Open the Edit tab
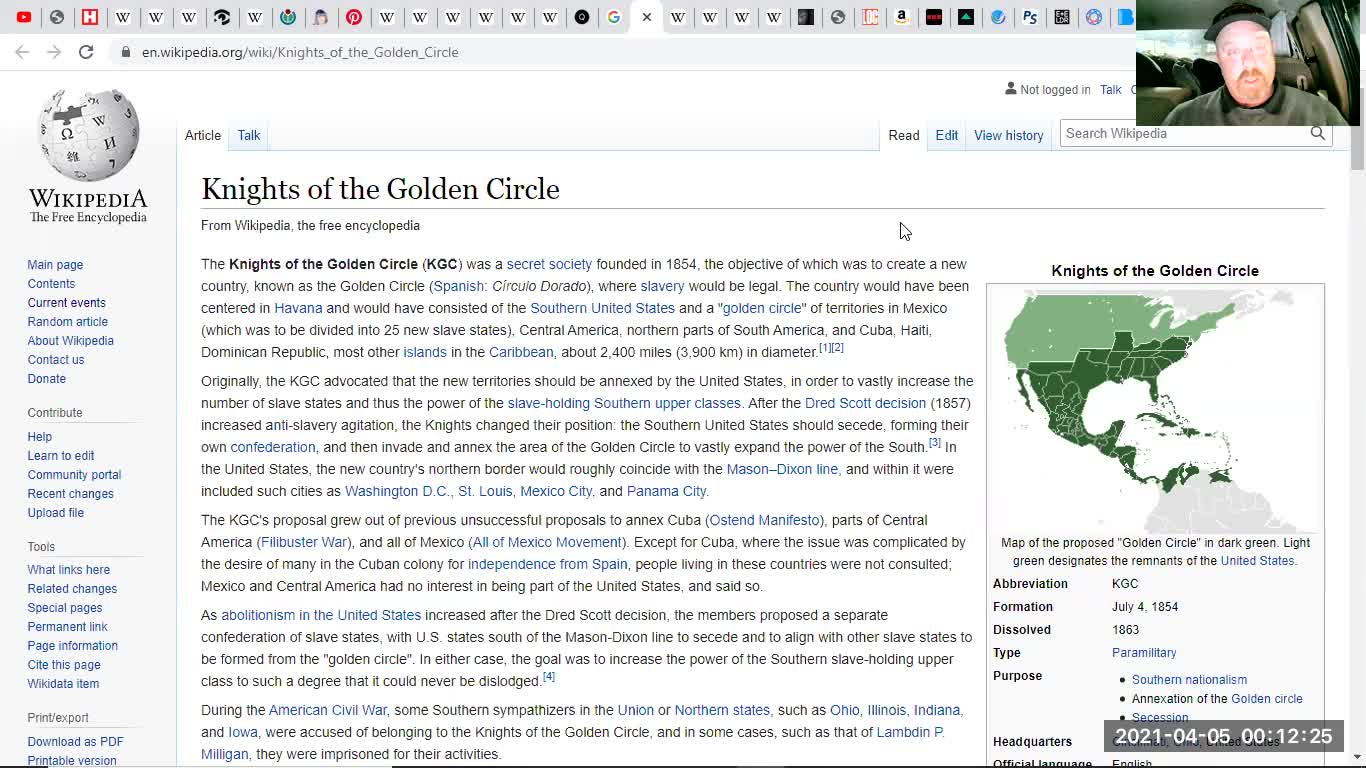 (x=947, y=135)
